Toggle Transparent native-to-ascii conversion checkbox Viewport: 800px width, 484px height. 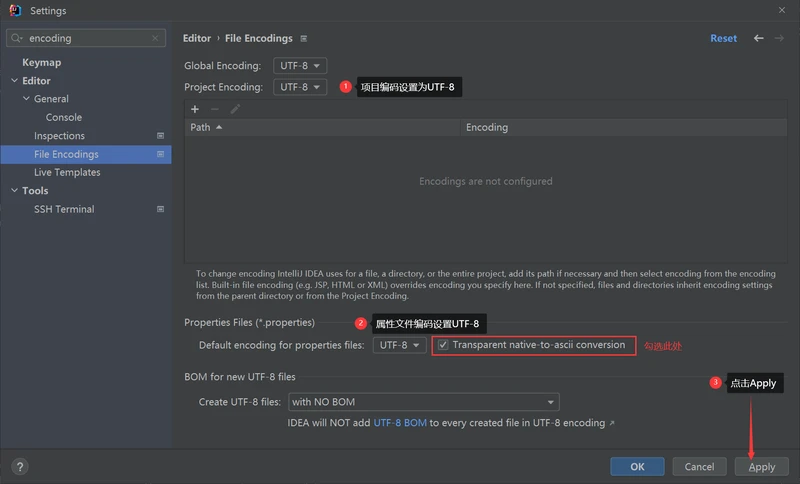443,345
